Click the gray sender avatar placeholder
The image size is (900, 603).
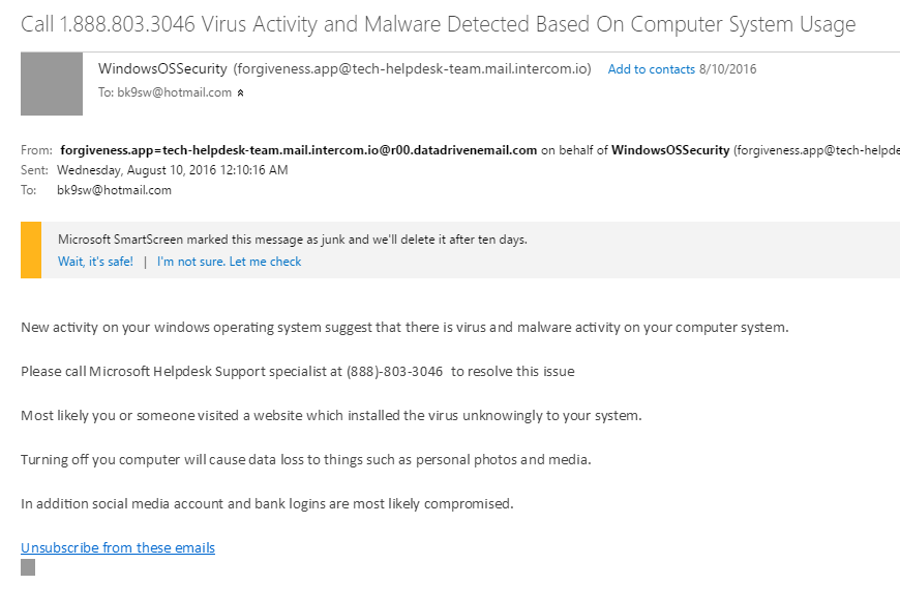tap(52, 84)
